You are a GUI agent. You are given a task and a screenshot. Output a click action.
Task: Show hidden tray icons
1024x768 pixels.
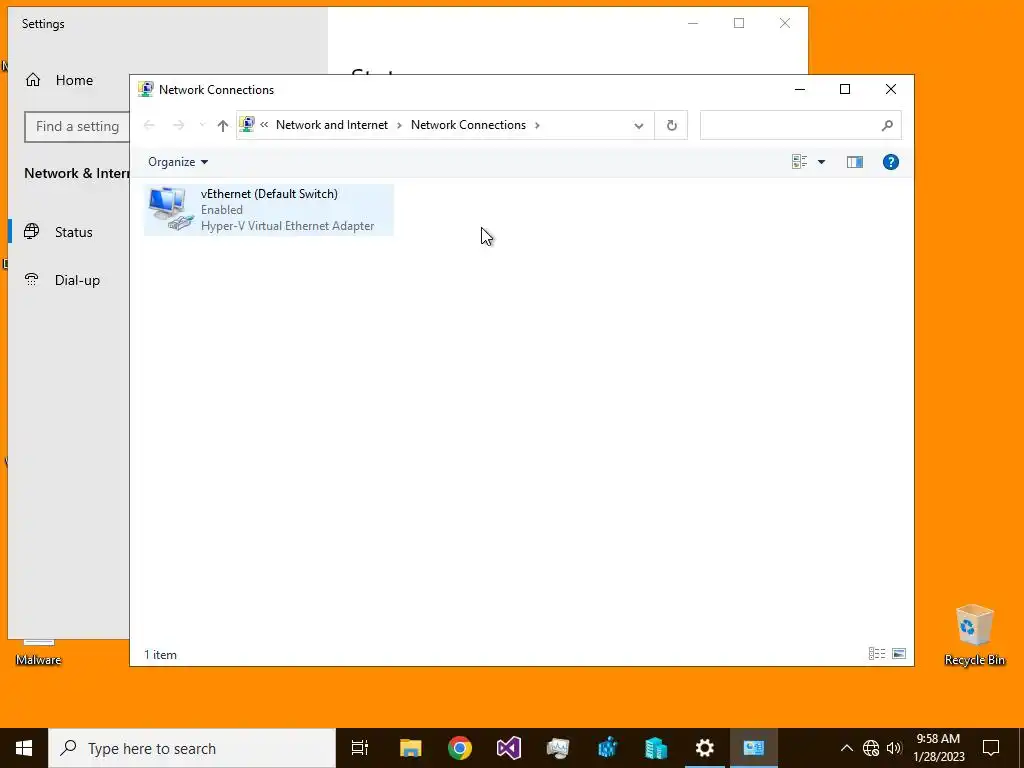click(846, 748)
